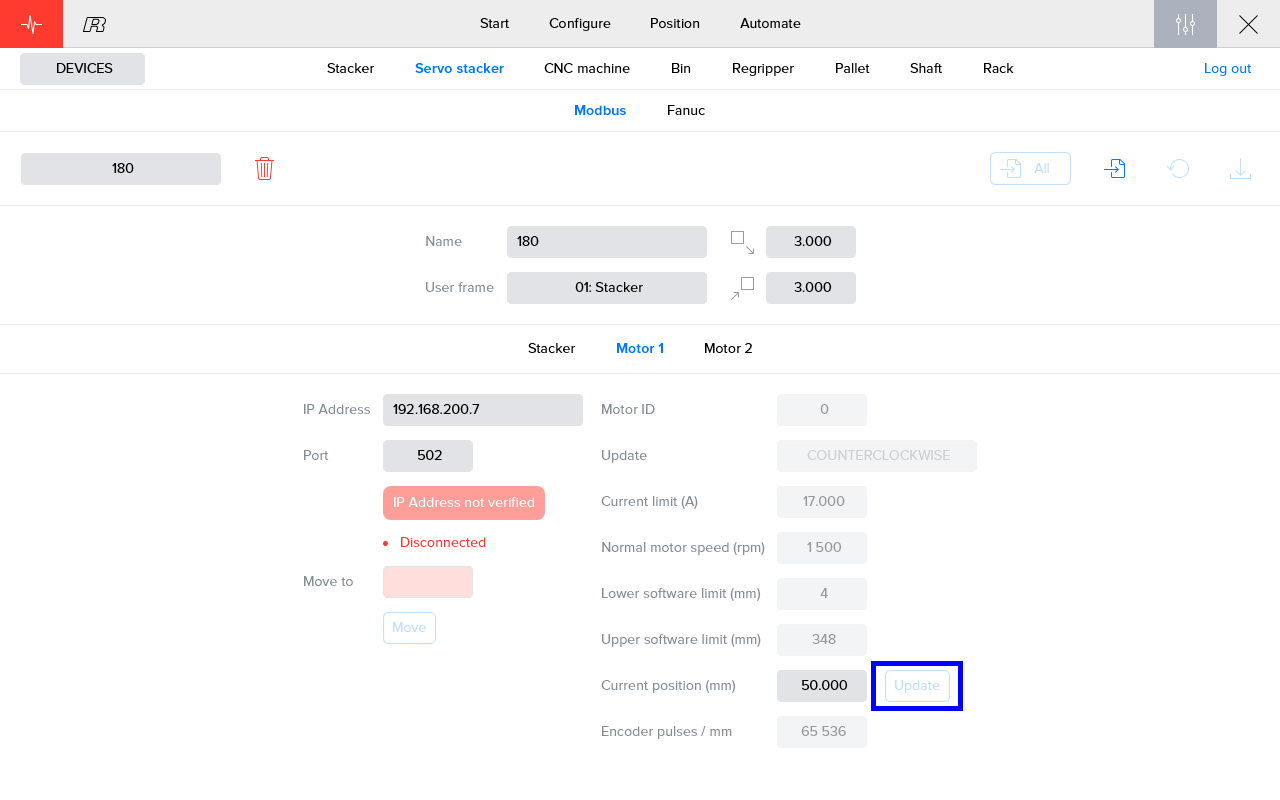Screen dimensions: 1280x800
Task: Select the Motor 1 sub-tab
Action: (x=640, y=348)
